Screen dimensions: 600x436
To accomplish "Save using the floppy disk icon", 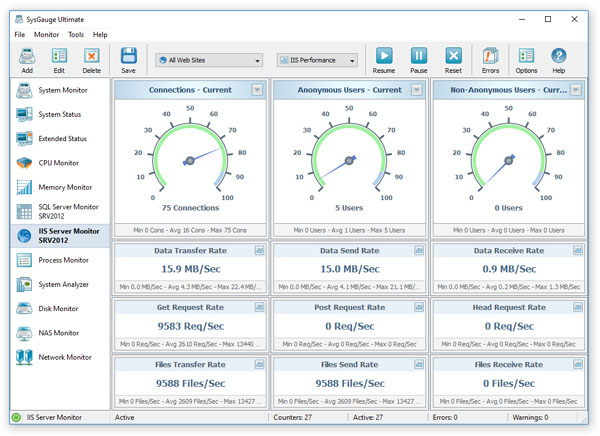I will pyautogui.click(x=128, y=57).
